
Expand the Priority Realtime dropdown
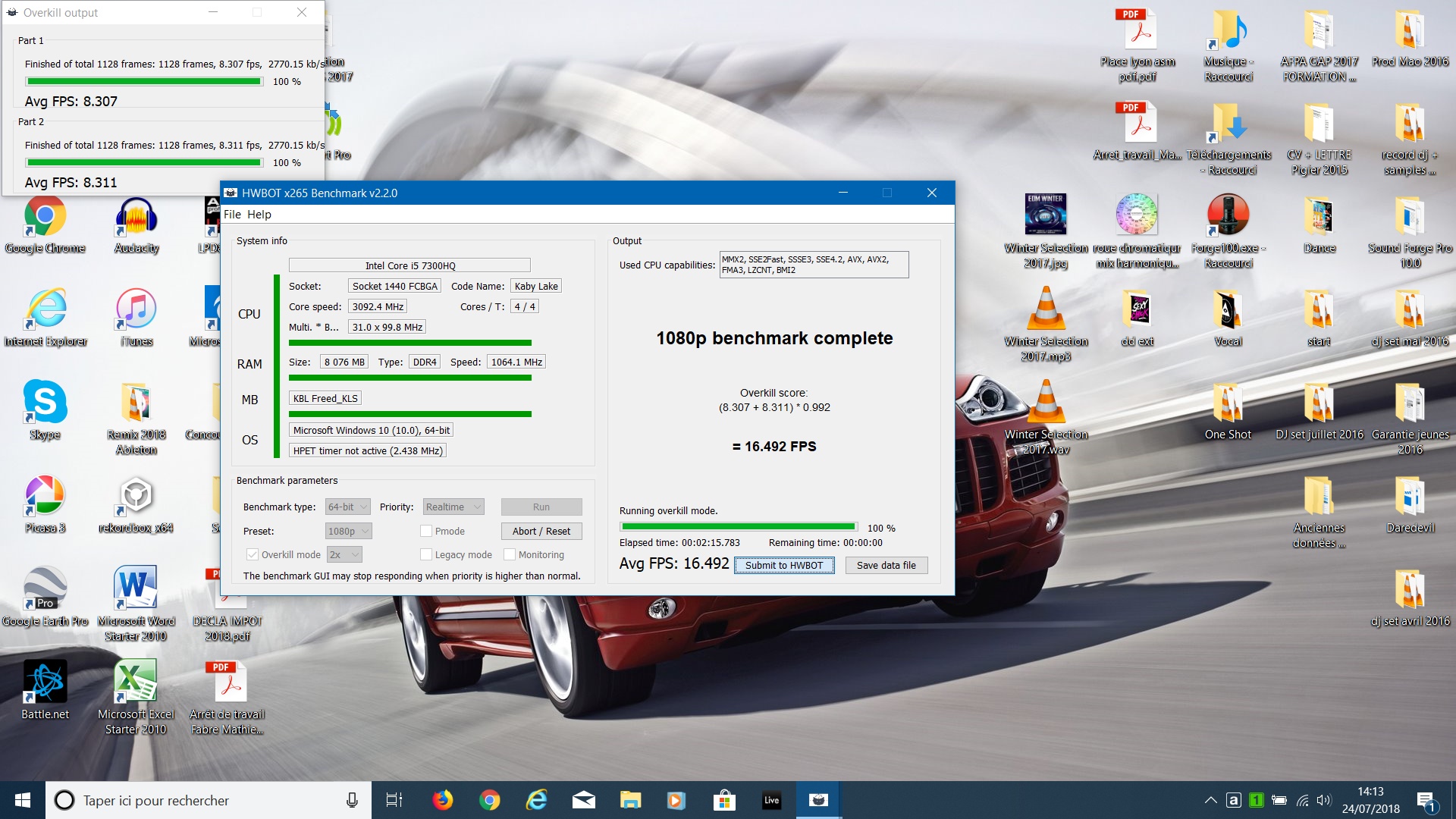(x=453, y=507)
